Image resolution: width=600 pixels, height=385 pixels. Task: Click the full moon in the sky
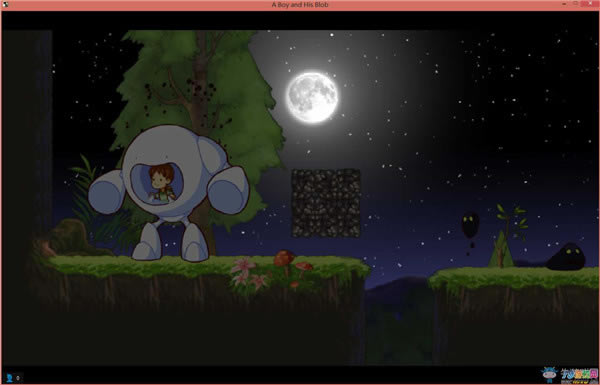(x=312, y=98)
